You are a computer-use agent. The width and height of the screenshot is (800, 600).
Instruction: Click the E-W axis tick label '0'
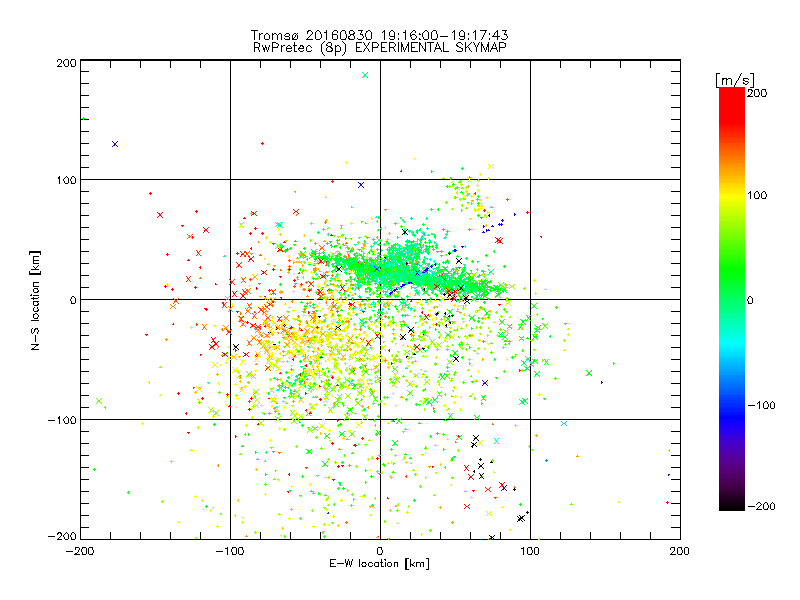pyautogui.click(x=380, y=551)
